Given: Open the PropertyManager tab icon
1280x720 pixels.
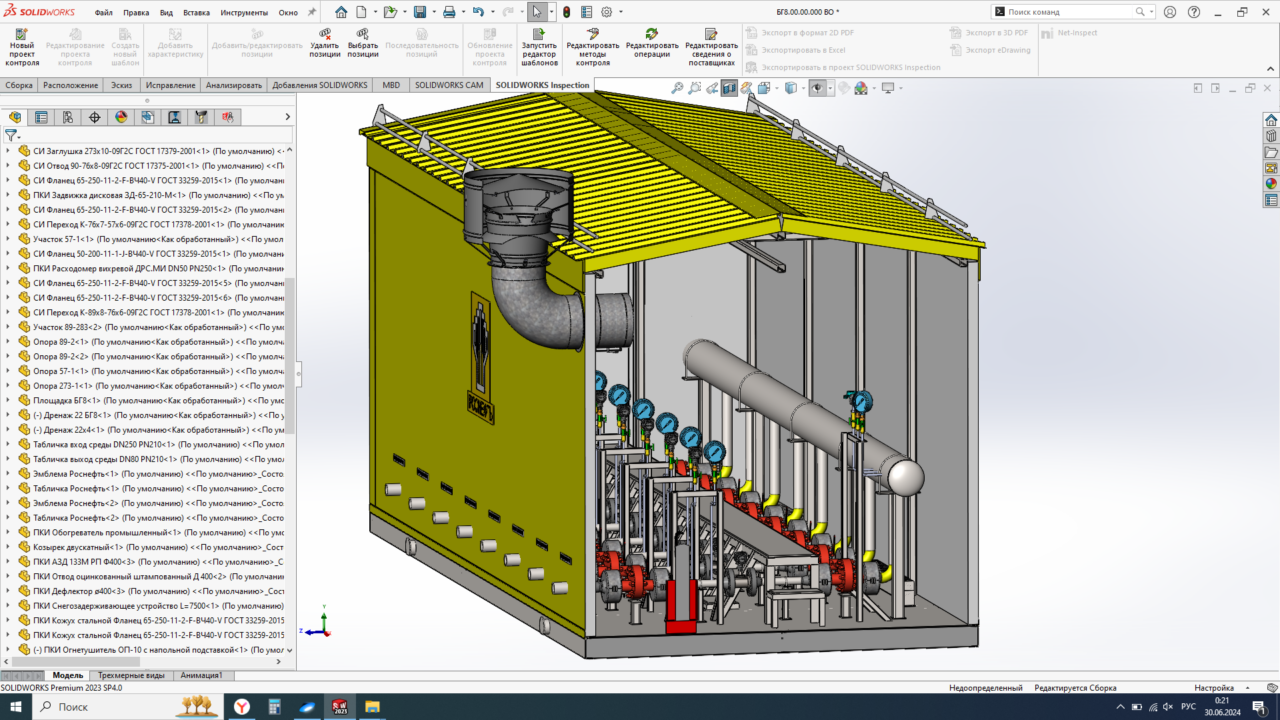Looking at the screenshot, I should (x=41, y=117).
